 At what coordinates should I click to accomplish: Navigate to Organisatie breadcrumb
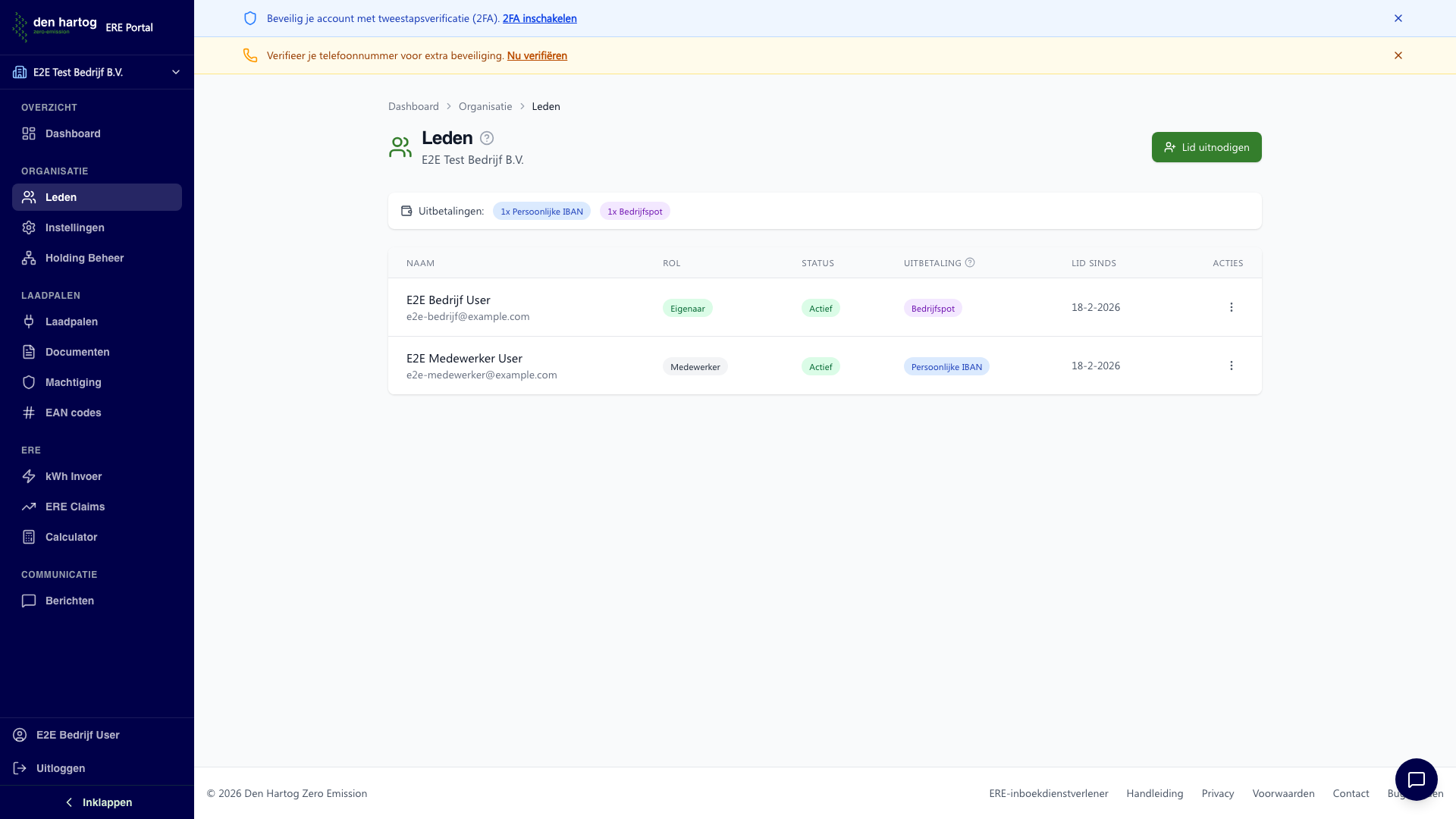485,106
